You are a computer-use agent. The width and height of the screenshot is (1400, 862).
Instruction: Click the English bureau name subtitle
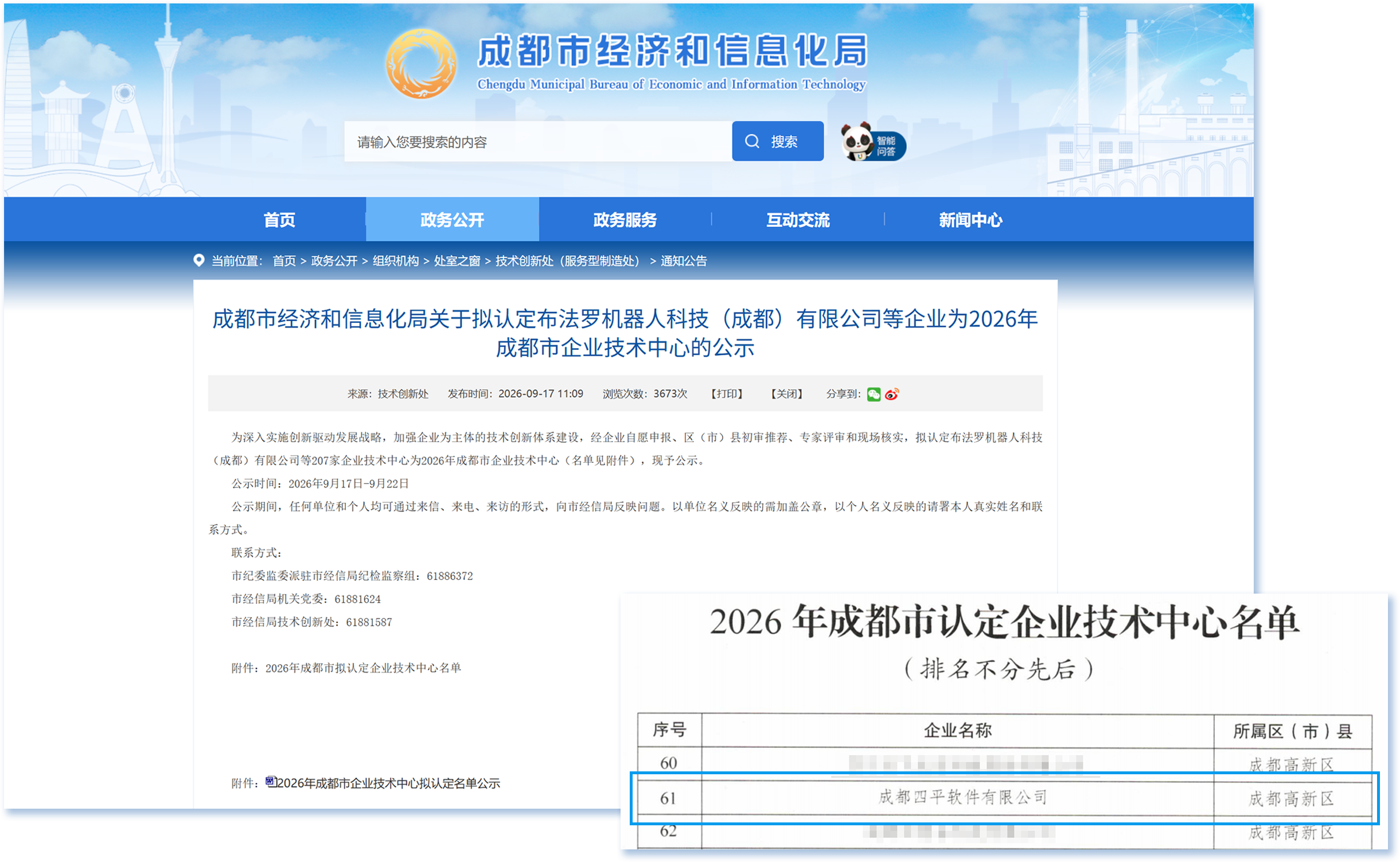[x=671, y=84]
